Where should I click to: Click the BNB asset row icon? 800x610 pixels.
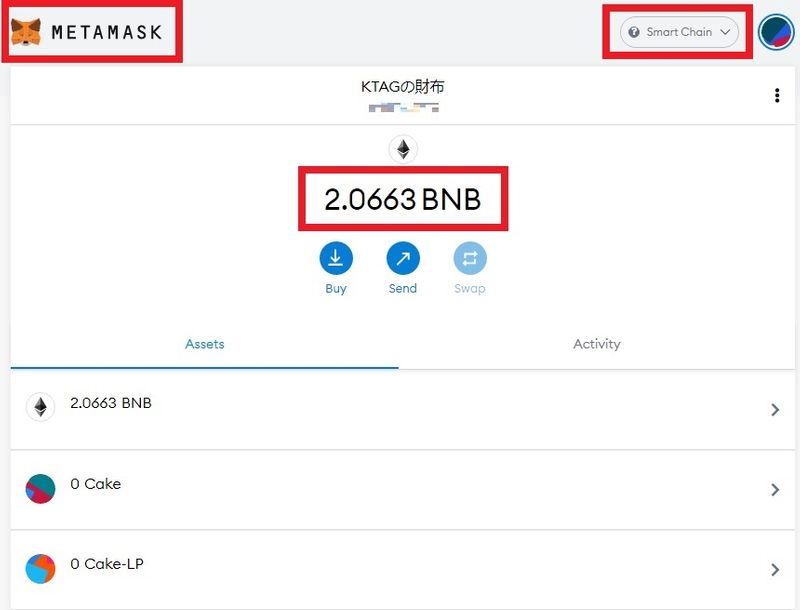tap(40, 407)
